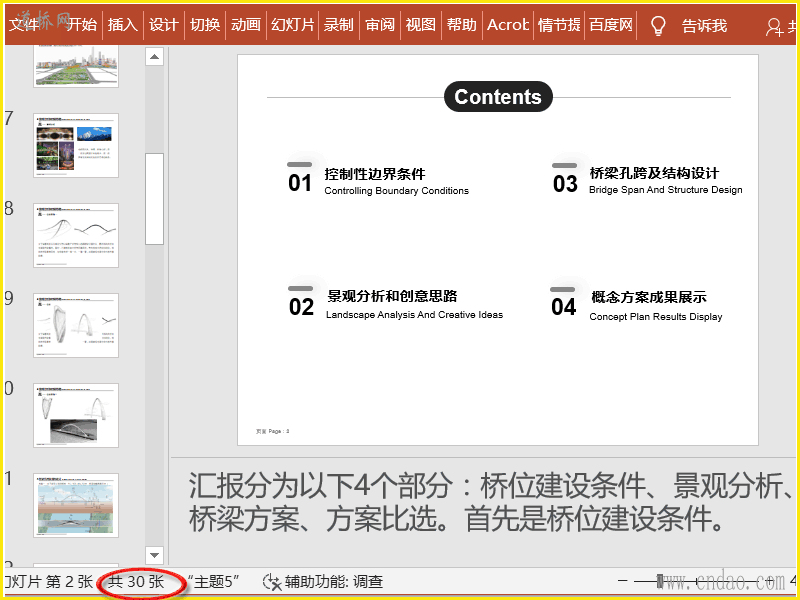Click the 告诉我 search field
The width and height of the screenshot is (800, 600).
click(x=704, y=25)
